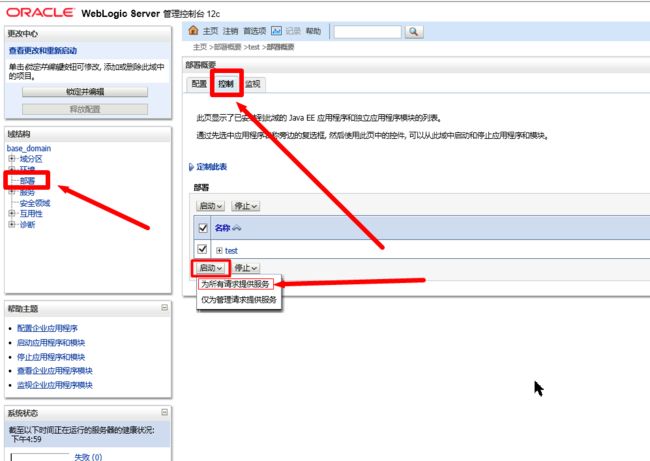This screenshot has height=461, width=650.
Task: Expand the 环境 tree node
Action: coord(12,169)
